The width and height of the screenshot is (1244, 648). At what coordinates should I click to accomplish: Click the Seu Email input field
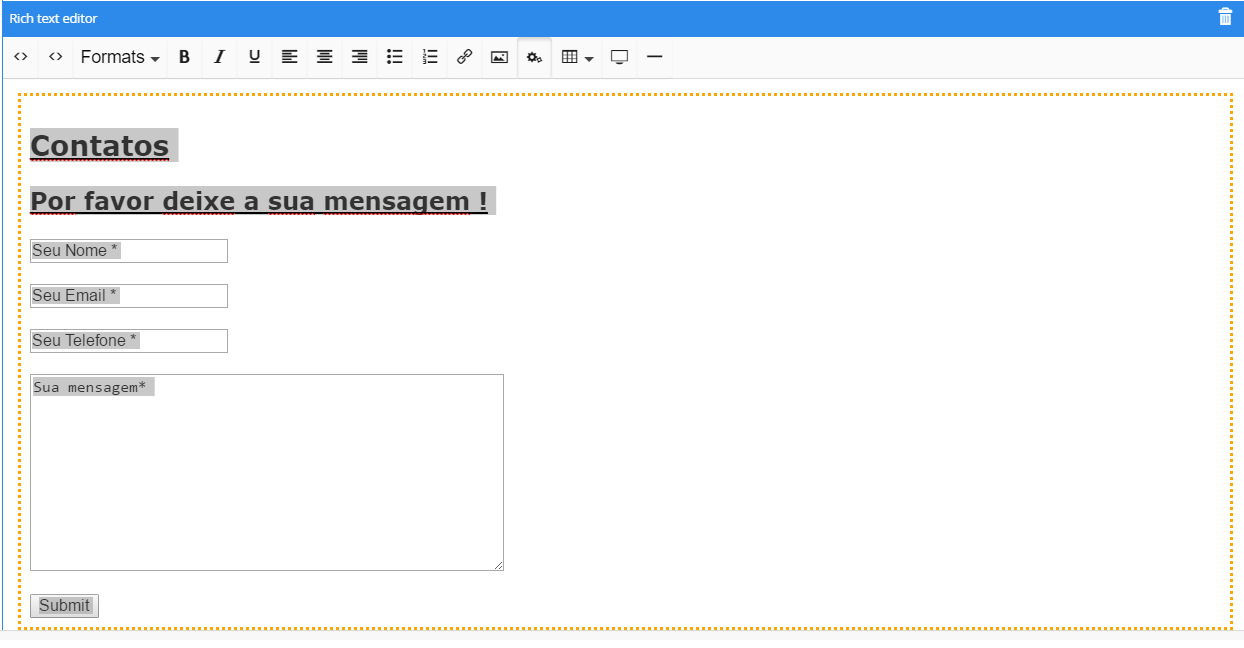129,296
